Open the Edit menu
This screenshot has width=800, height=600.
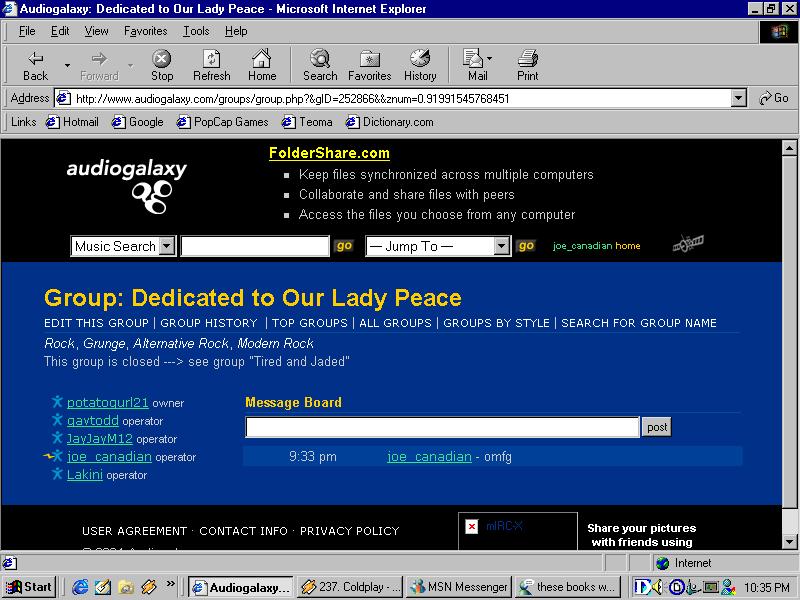click(60, 31)
